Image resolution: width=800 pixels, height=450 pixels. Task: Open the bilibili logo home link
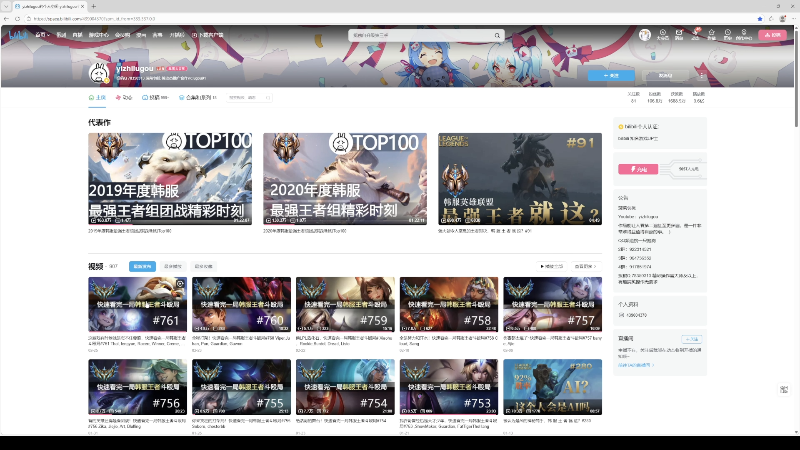(18, 35)
